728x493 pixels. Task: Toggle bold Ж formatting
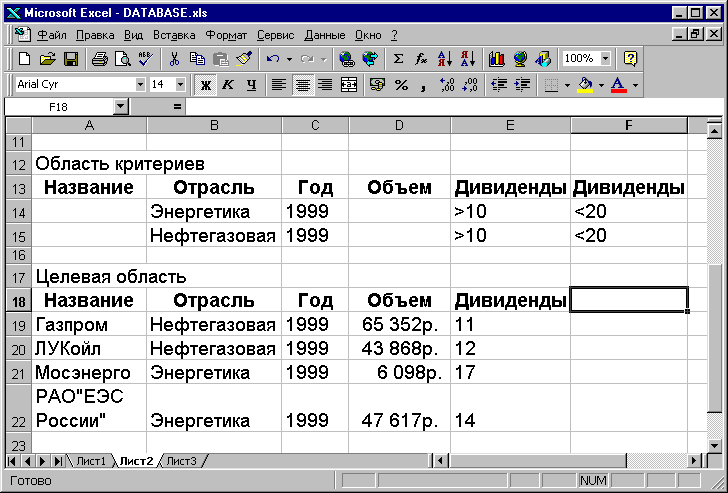tap(205, 84)
